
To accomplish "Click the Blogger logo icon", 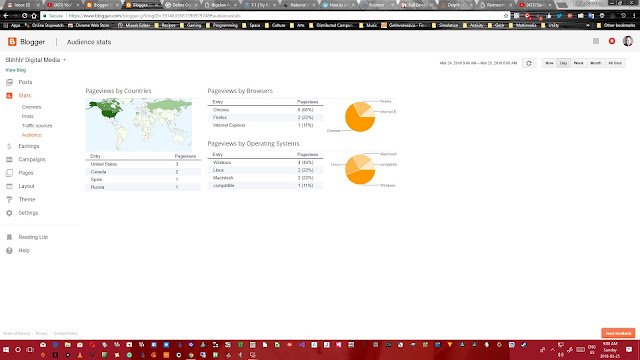I will coord(12,42).
